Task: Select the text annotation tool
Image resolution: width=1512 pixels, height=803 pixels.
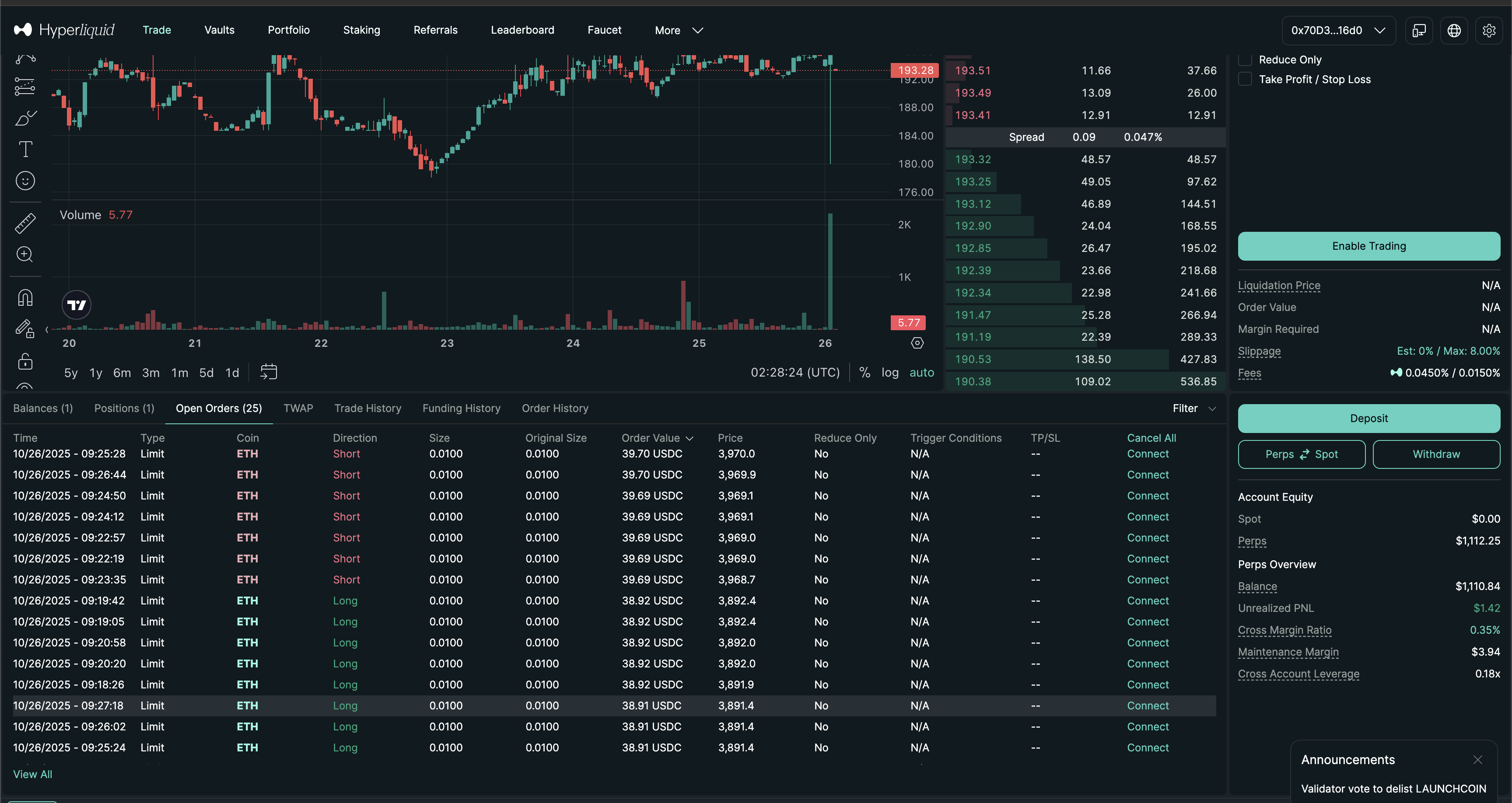Action: 24,149
